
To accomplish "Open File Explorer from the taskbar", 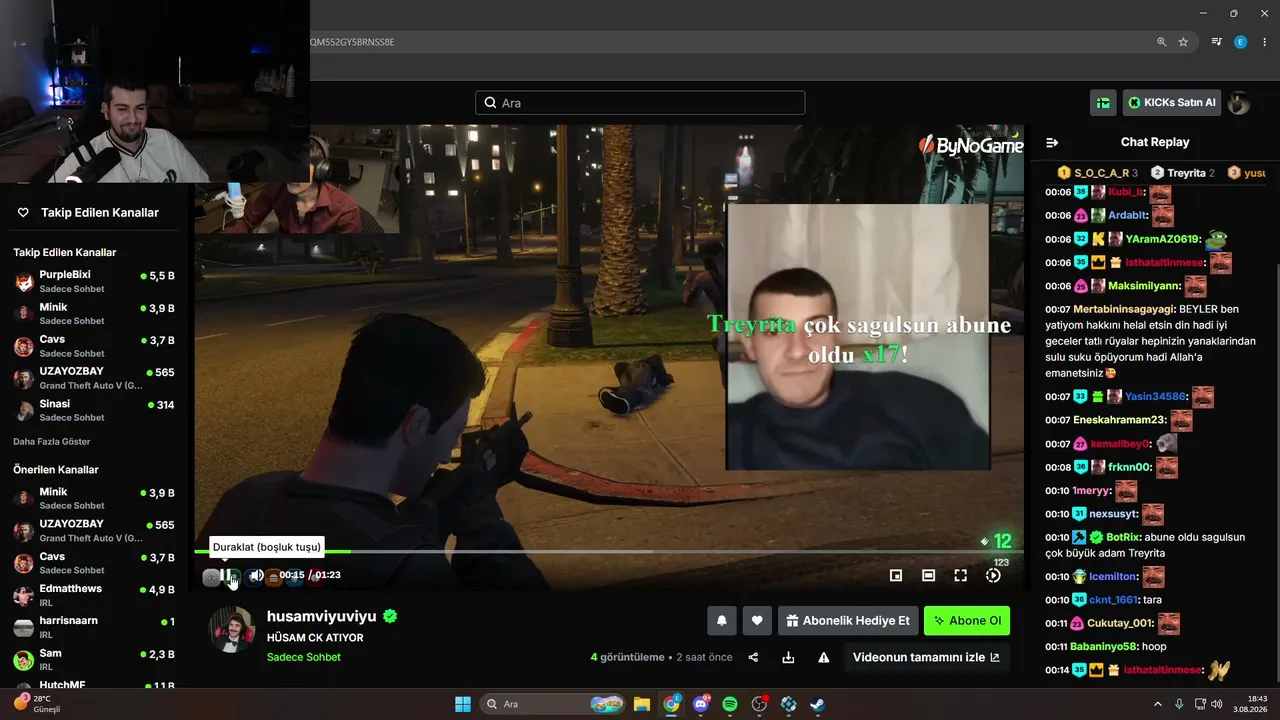I will (641, 704).
